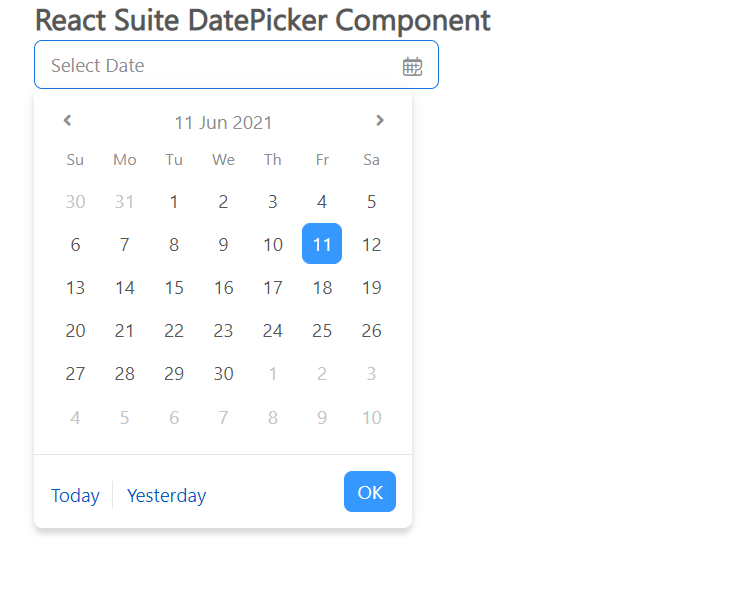Screen dimensions: 751x601
Task: Choose June 30 in the calendar
Action: (x=223, y=374)
